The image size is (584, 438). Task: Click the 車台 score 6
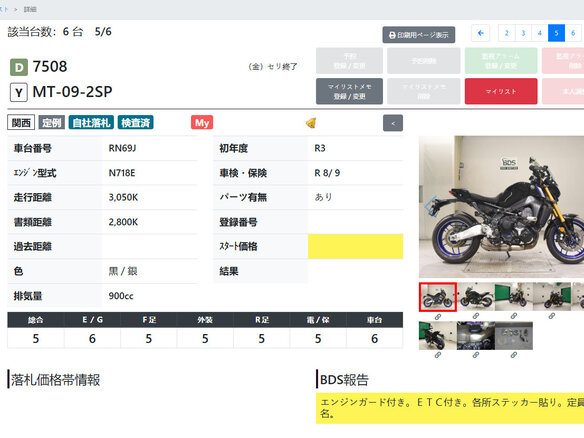(x=374, y=339)
